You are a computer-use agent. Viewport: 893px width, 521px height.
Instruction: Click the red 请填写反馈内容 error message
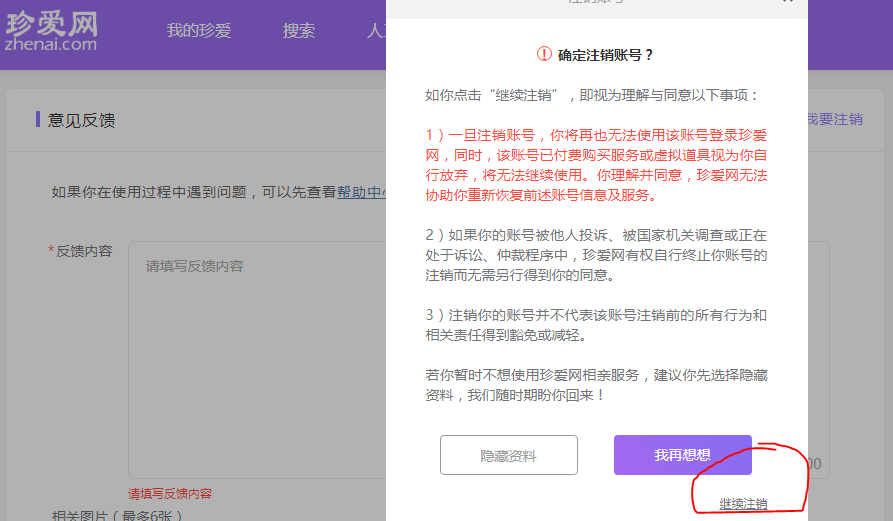pyautogui.click(x=170, y=494)
